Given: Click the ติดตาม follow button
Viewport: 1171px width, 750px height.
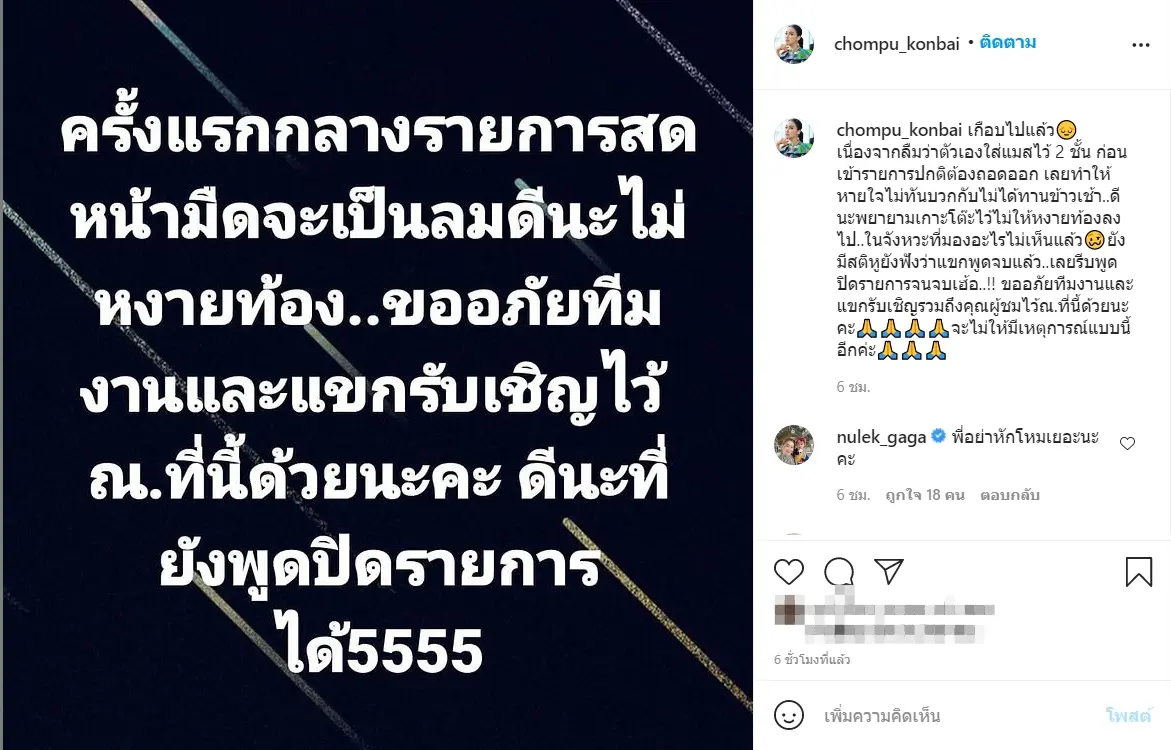Looking at the screenshot, I should (x=1007, y=43).
